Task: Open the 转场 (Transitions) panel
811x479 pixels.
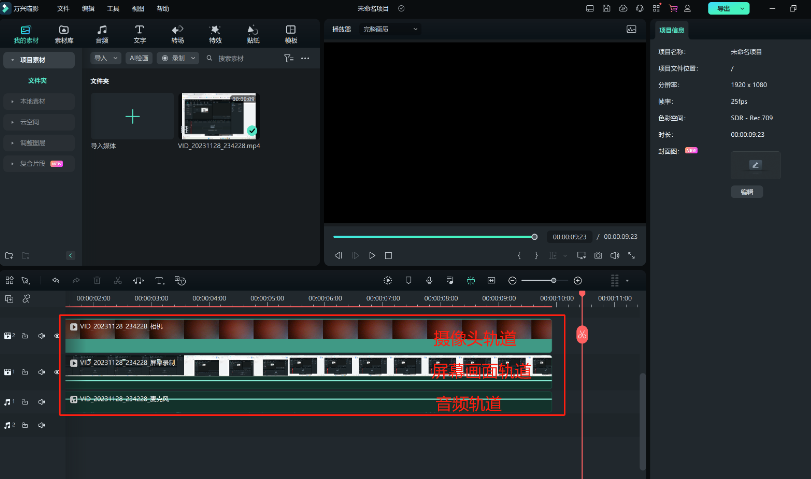Action: coord(177,34)
